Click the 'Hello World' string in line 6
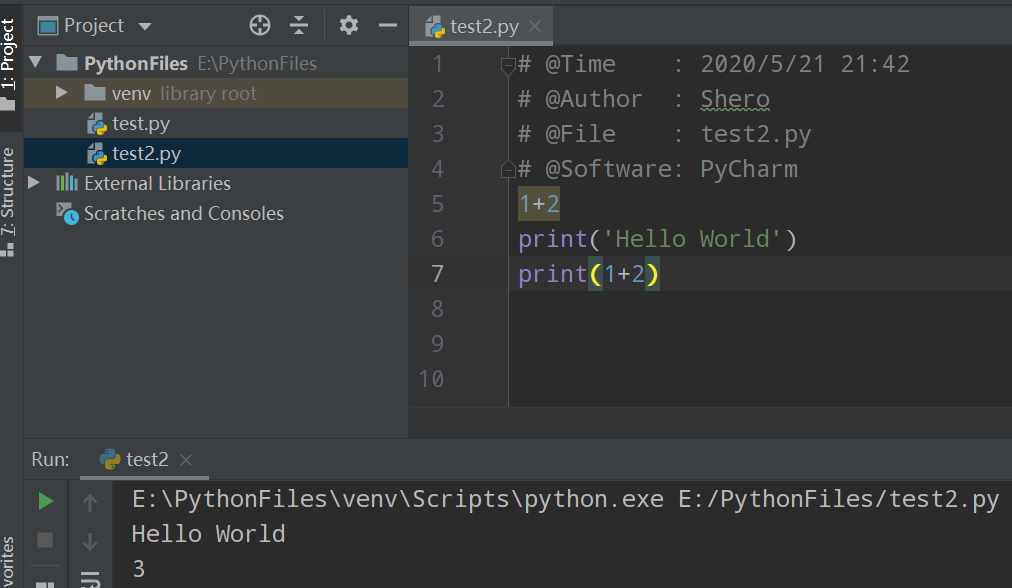1012x588 pixels. click(x=692, y=239)
